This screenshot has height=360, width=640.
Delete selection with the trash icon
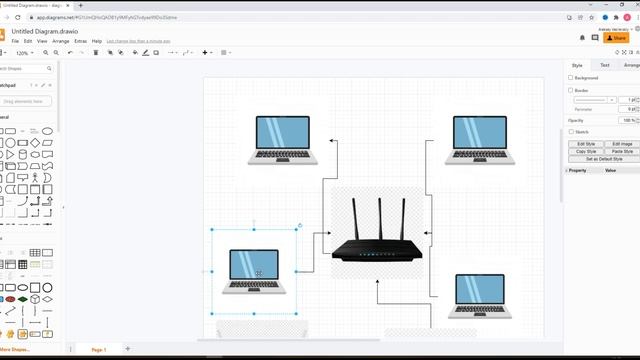[x=96, y=53]
